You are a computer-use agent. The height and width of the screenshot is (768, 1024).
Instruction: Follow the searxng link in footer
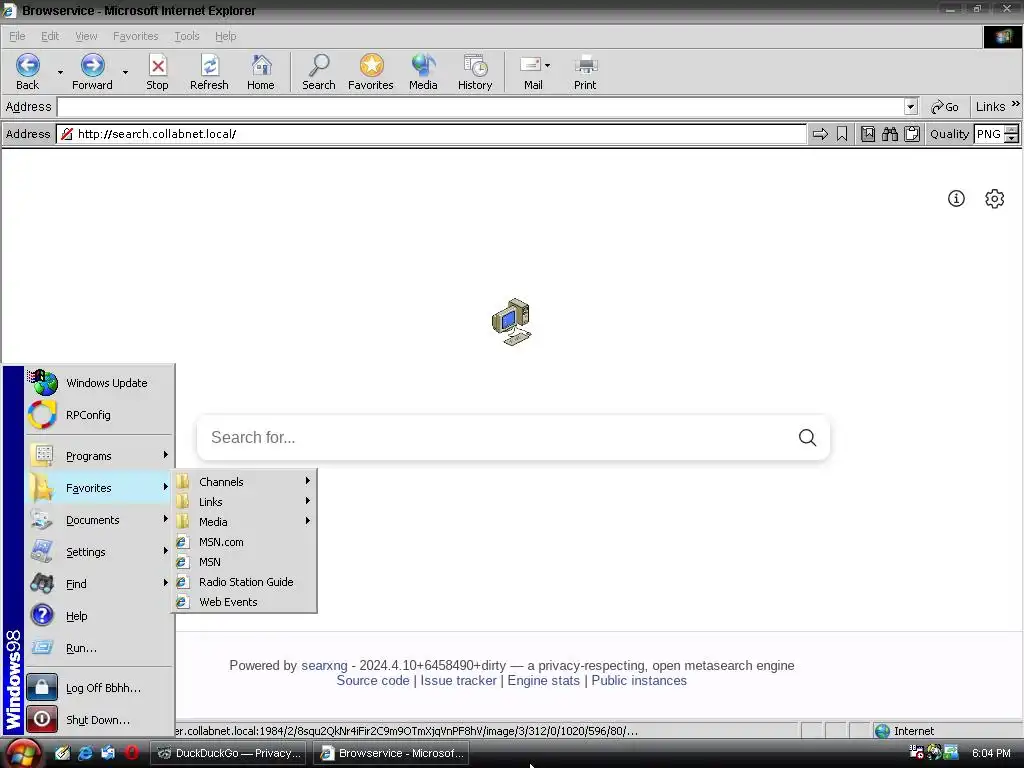[324, 665]
